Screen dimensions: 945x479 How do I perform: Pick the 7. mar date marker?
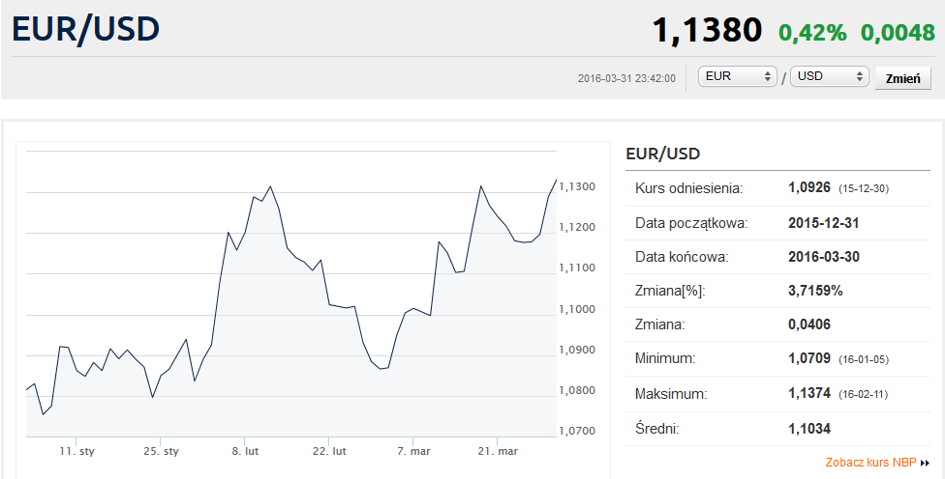(x=415, y=452)
